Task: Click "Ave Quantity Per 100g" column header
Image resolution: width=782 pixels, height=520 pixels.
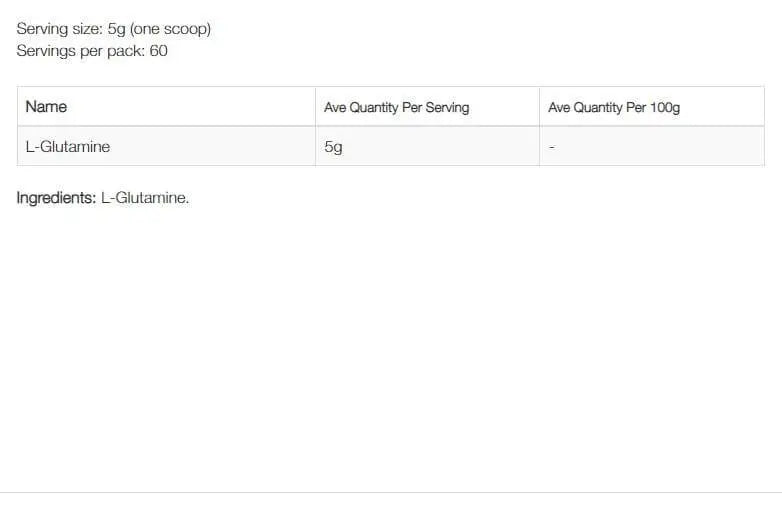Action: pyautogui.click(x=614, y=107)
